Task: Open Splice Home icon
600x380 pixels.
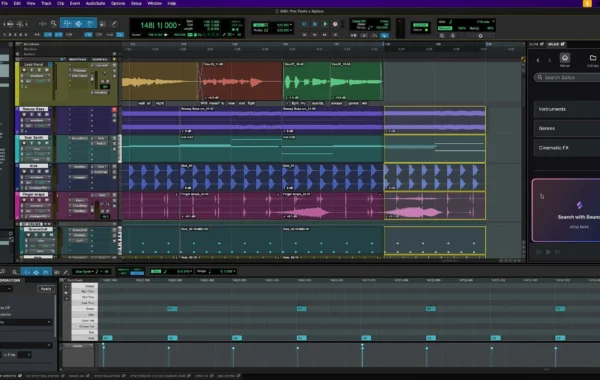Action: point(565,58)
